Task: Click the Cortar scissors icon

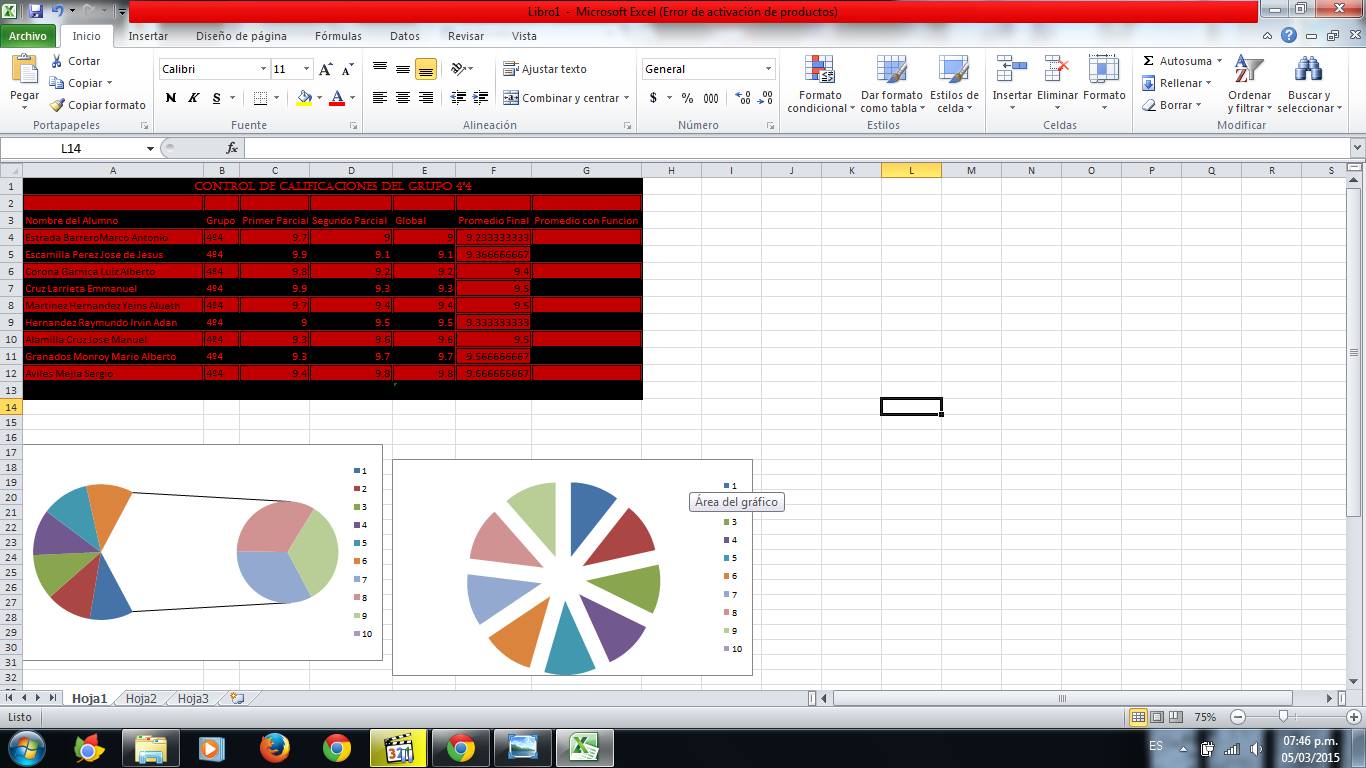Action: 57,61
